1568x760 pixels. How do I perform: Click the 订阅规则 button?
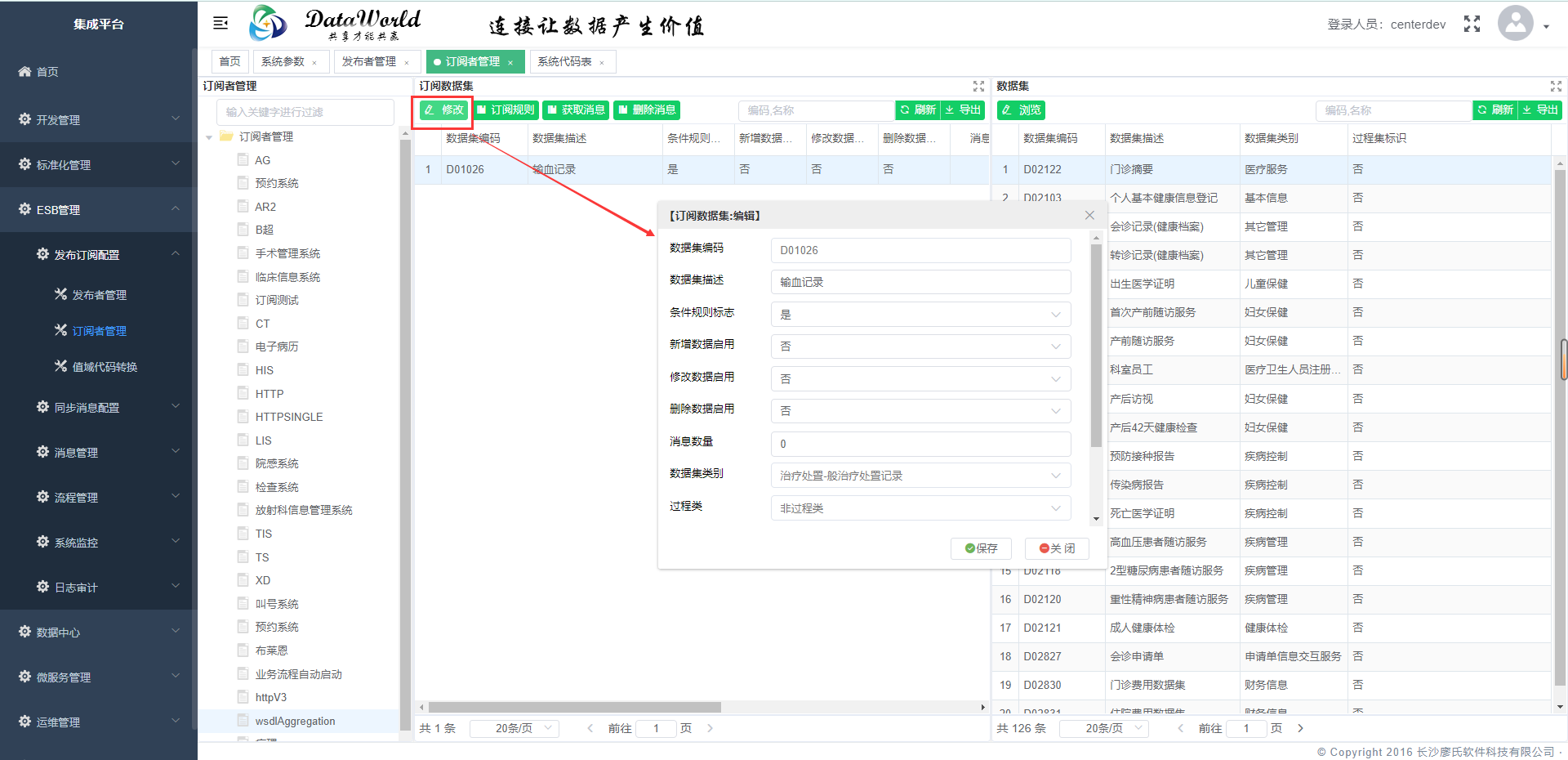[505, 110]
